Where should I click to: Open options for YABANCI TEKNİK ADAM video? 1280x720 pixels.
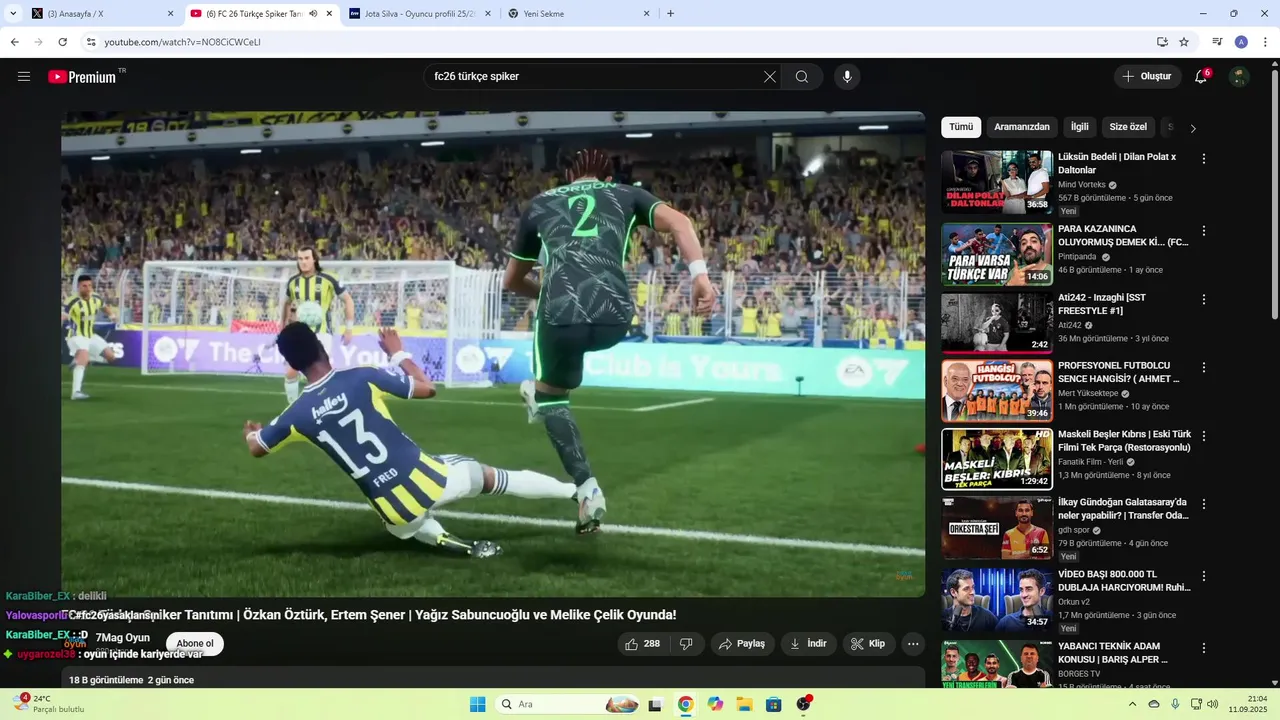1204,648
